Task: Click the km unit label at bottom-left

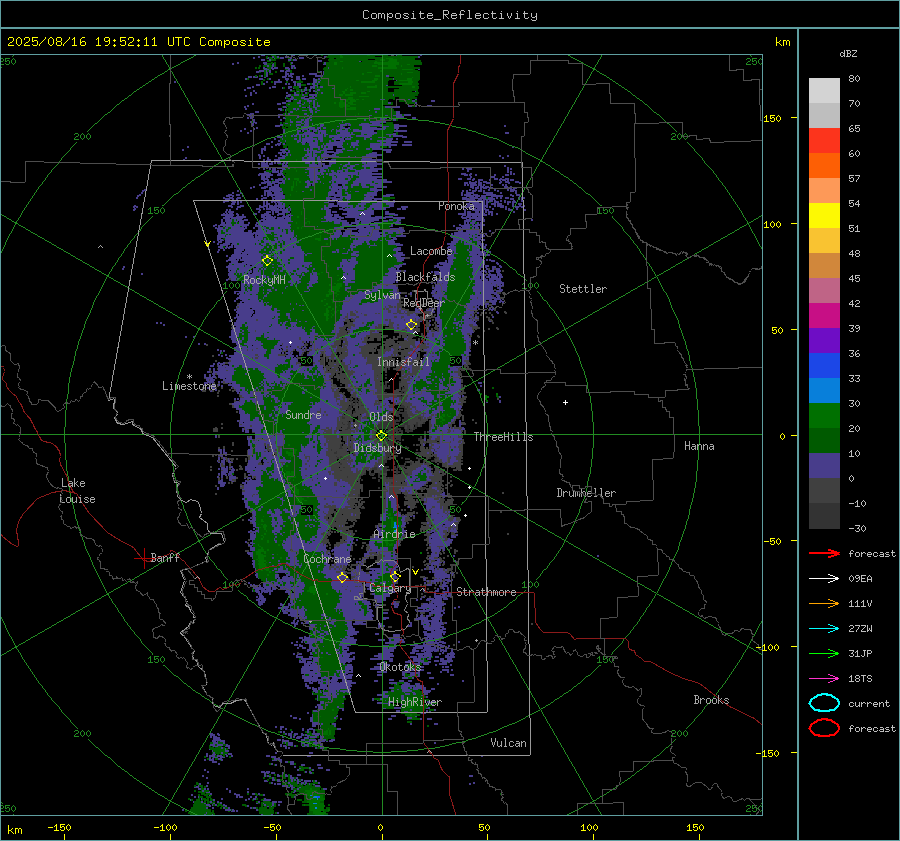Action: point(14,830)
